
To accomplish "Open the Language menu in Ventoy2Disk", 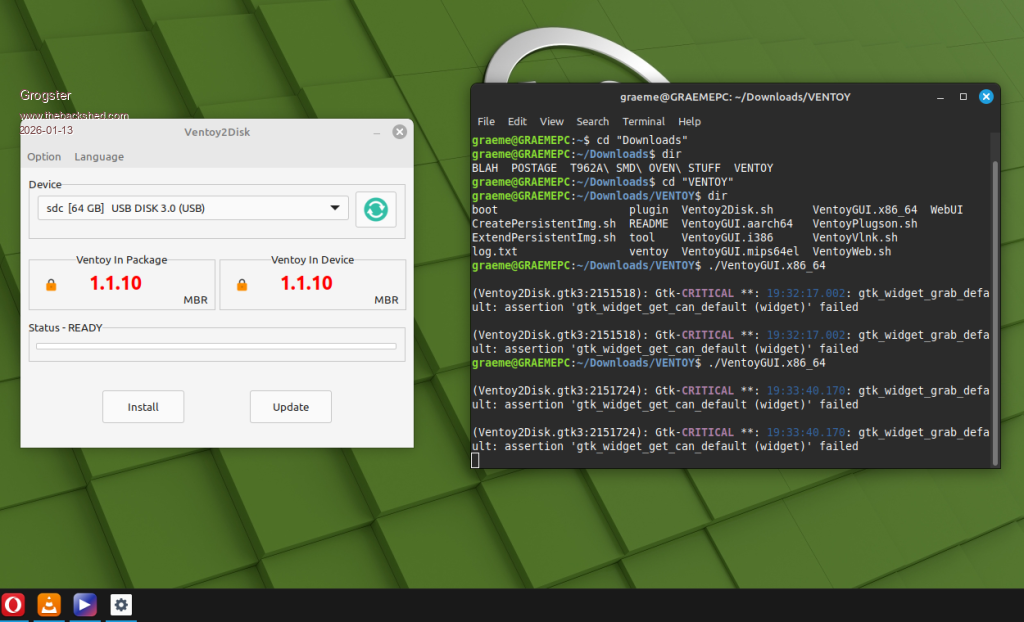I will (99, 157).
